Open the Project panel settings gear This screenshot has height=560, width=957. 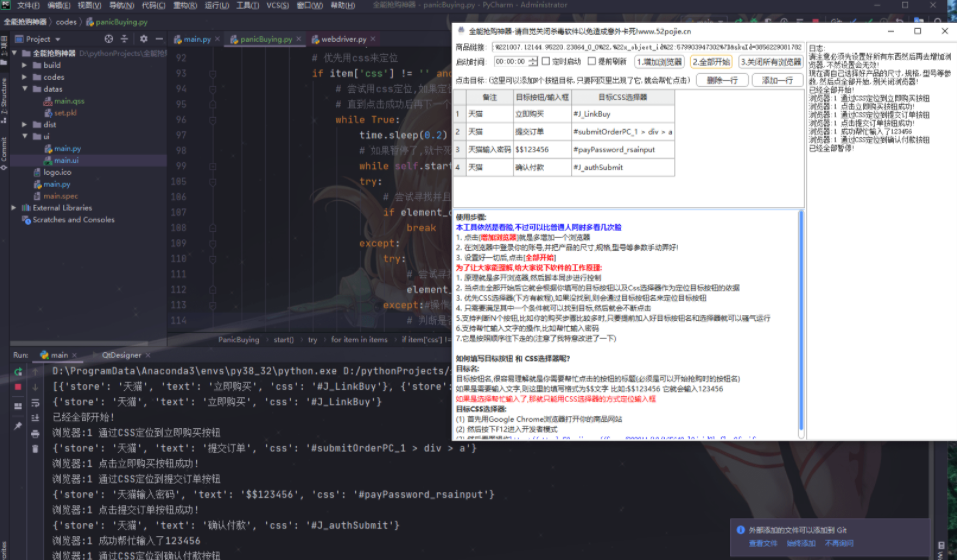click(x=143, y=39)
